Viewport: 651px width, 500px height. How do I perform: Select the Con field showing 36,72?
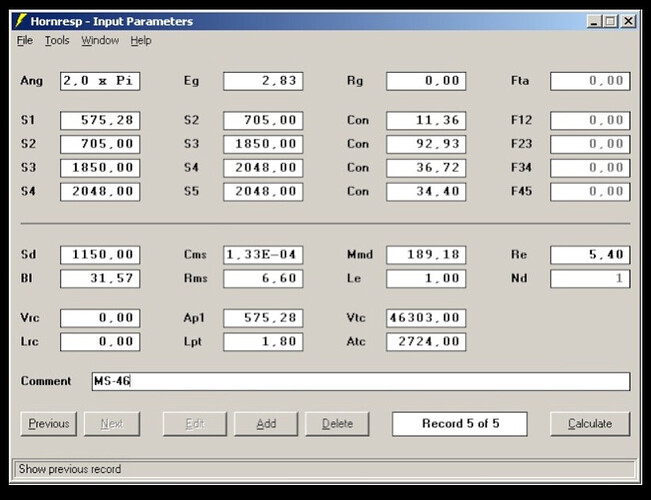426,168
